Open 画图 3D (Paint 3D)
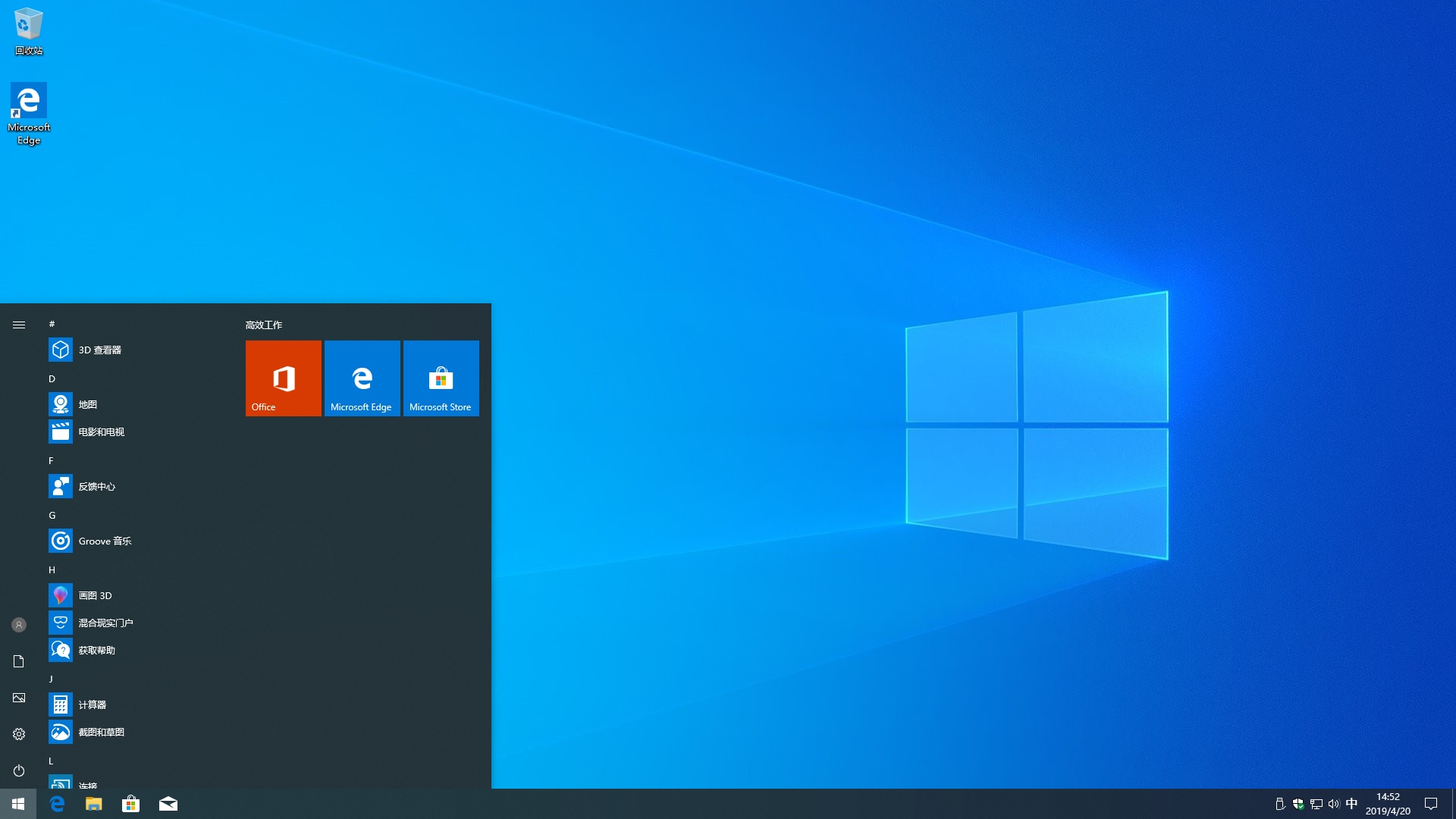Screen dimensions: 1456x819 point(95,595)
